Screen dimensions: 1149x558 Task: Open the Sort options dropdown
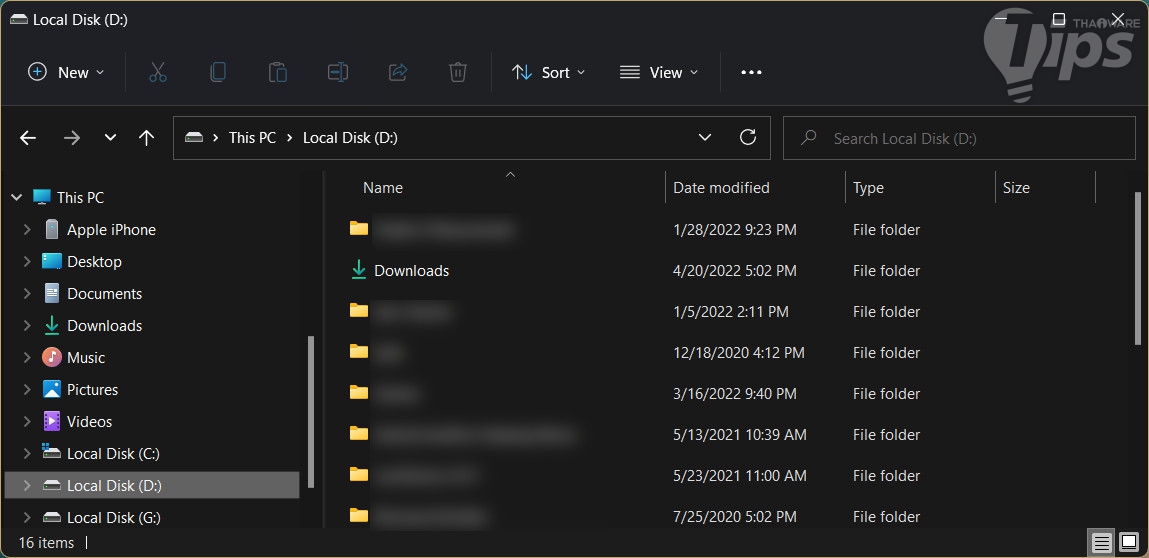(548, 72)
